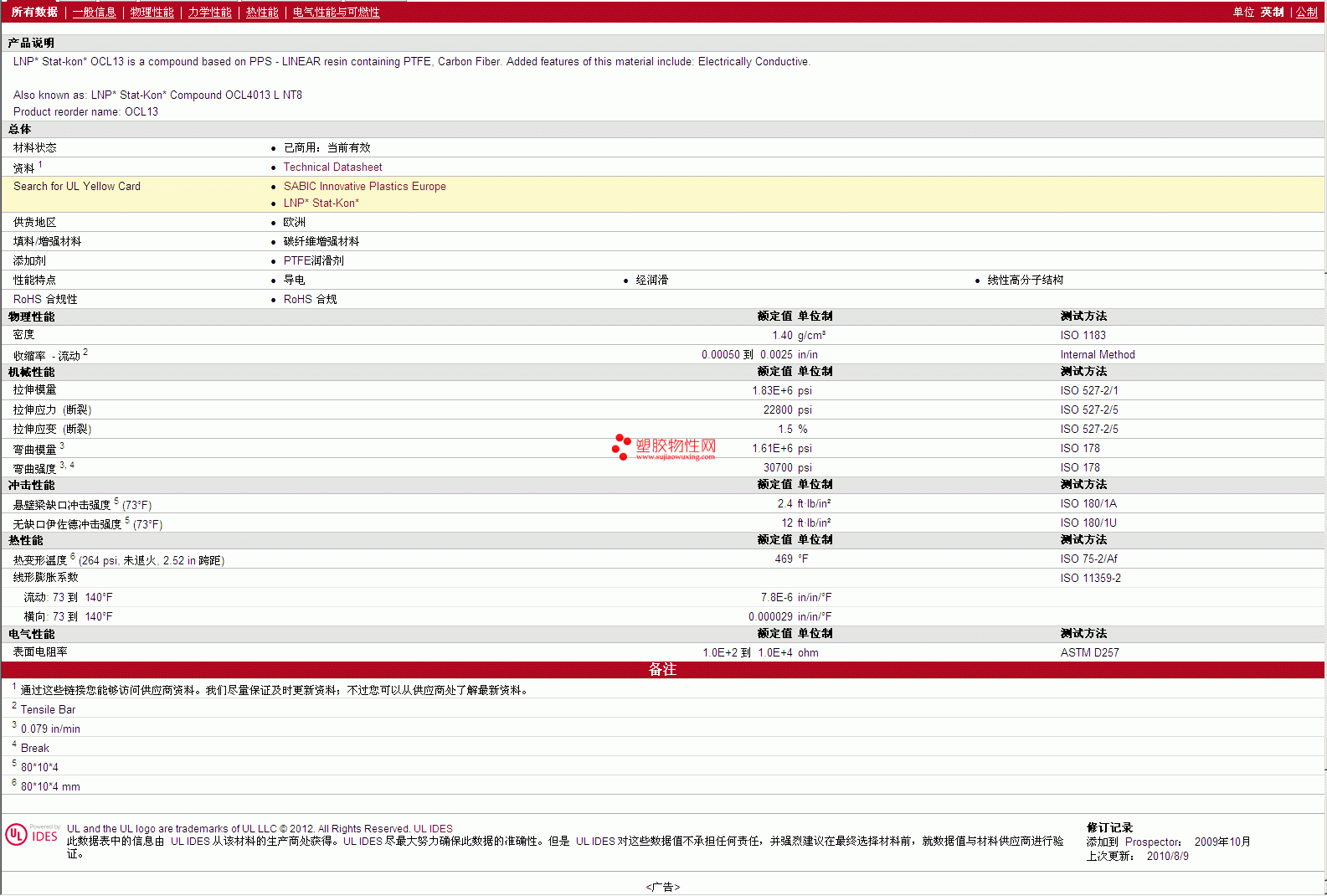Open the 热性能 tab
This screenshot has width=1327, height=896.
click(x=262, y=12)
